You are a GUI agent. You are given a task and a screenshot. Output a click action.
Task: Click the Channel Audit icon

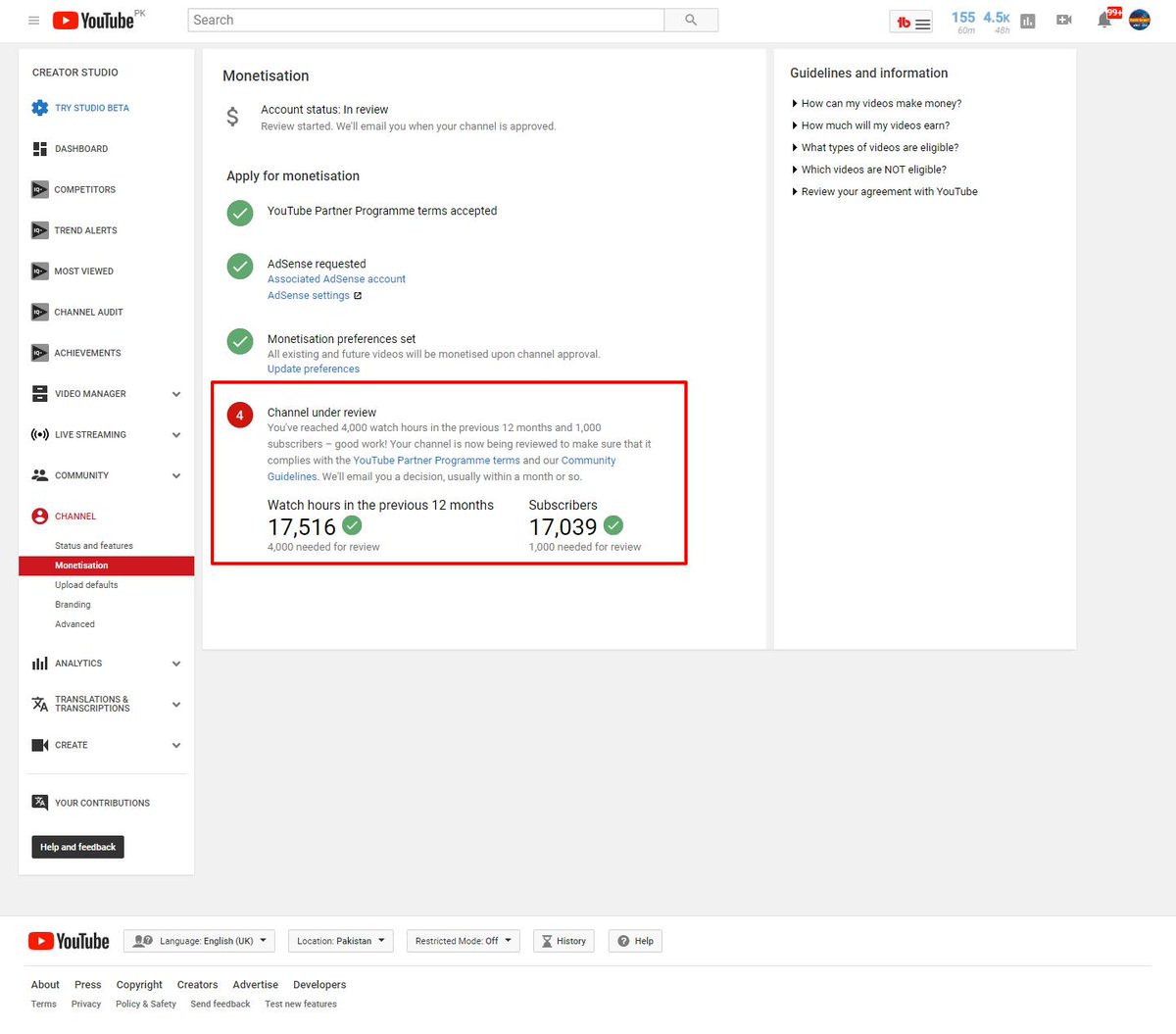click(x=39, y=313)
